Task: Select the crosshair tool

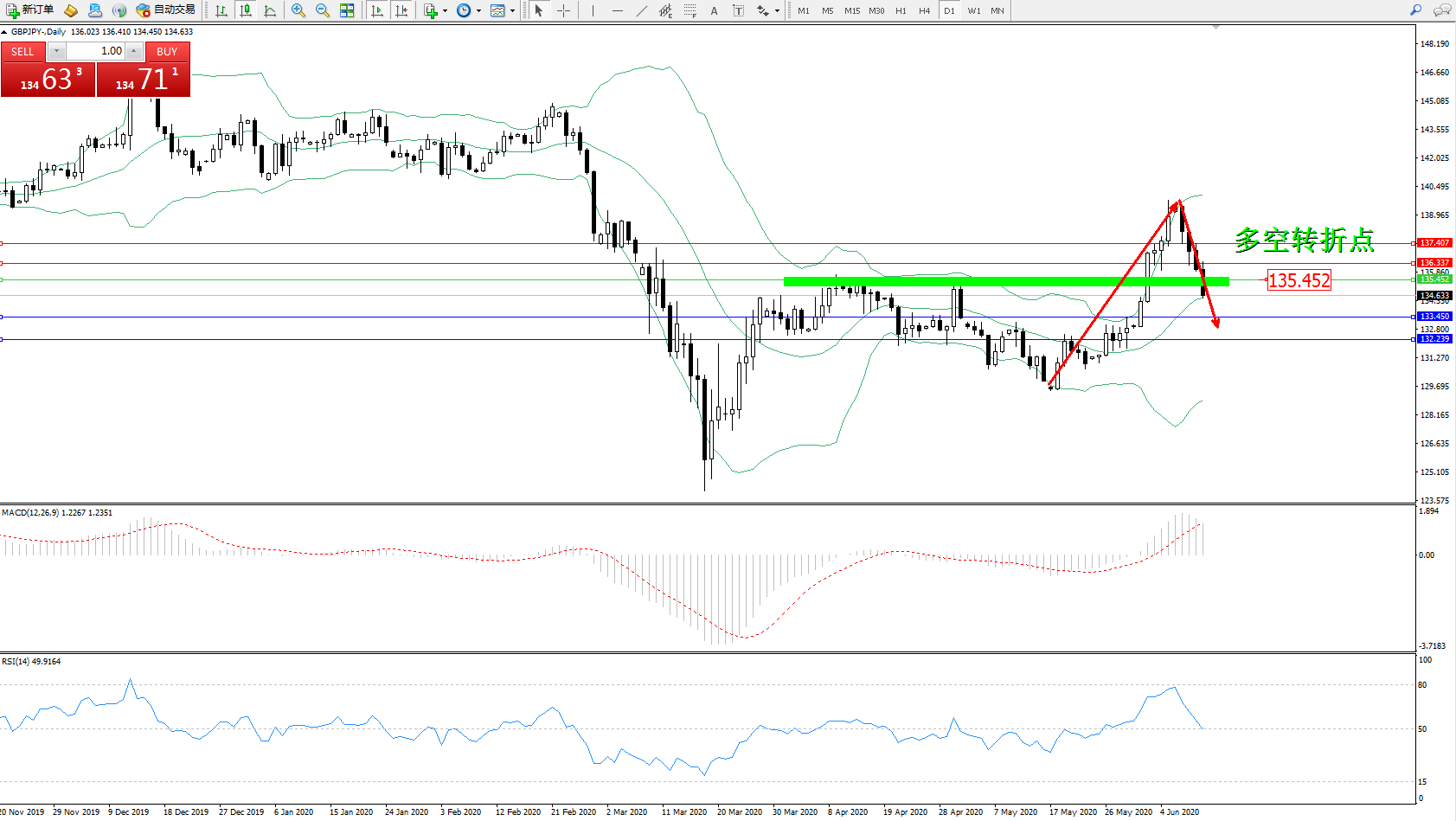Action: (563, 10)
